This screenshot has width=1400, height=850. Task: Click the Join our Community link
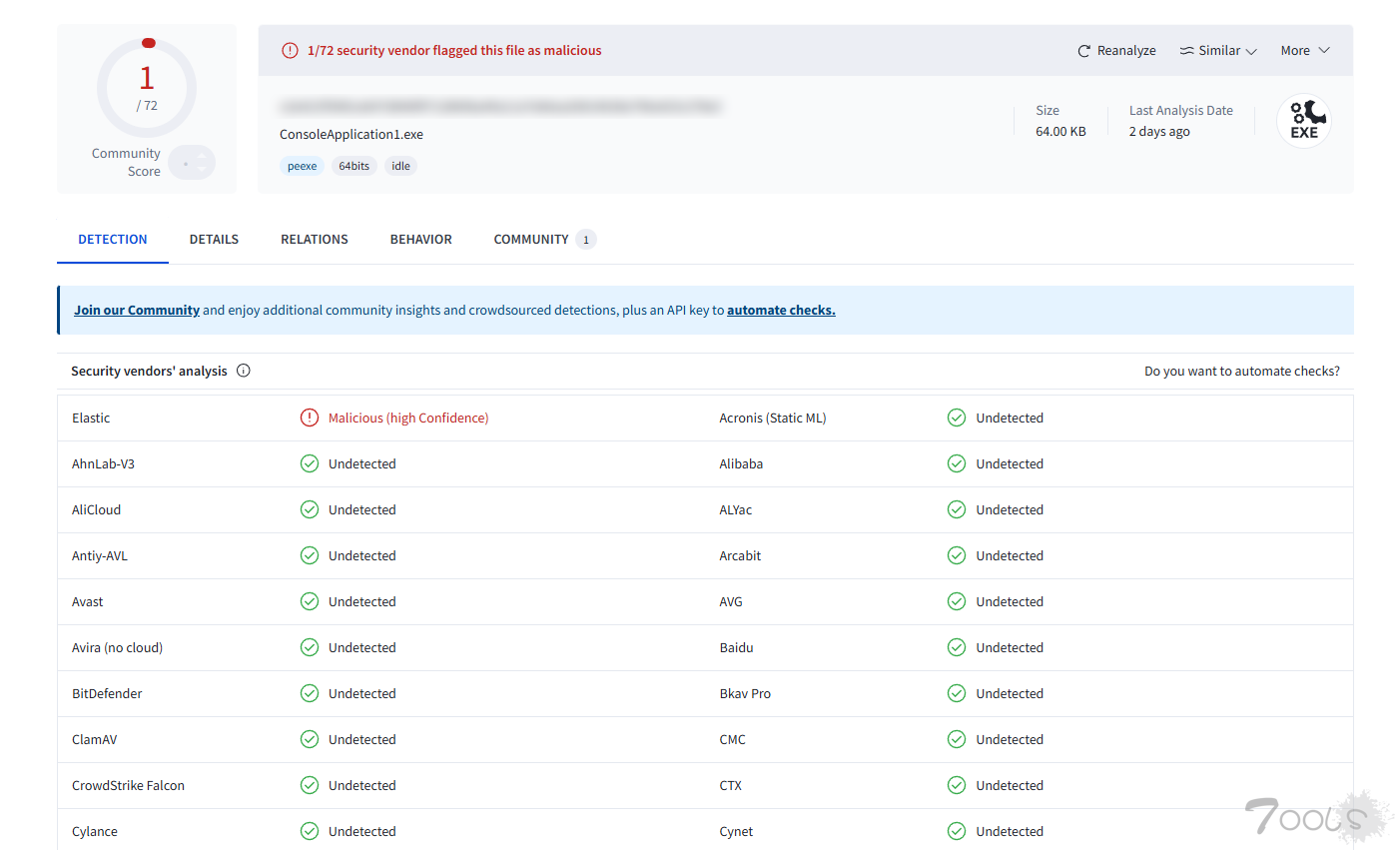tap(137, 311)
